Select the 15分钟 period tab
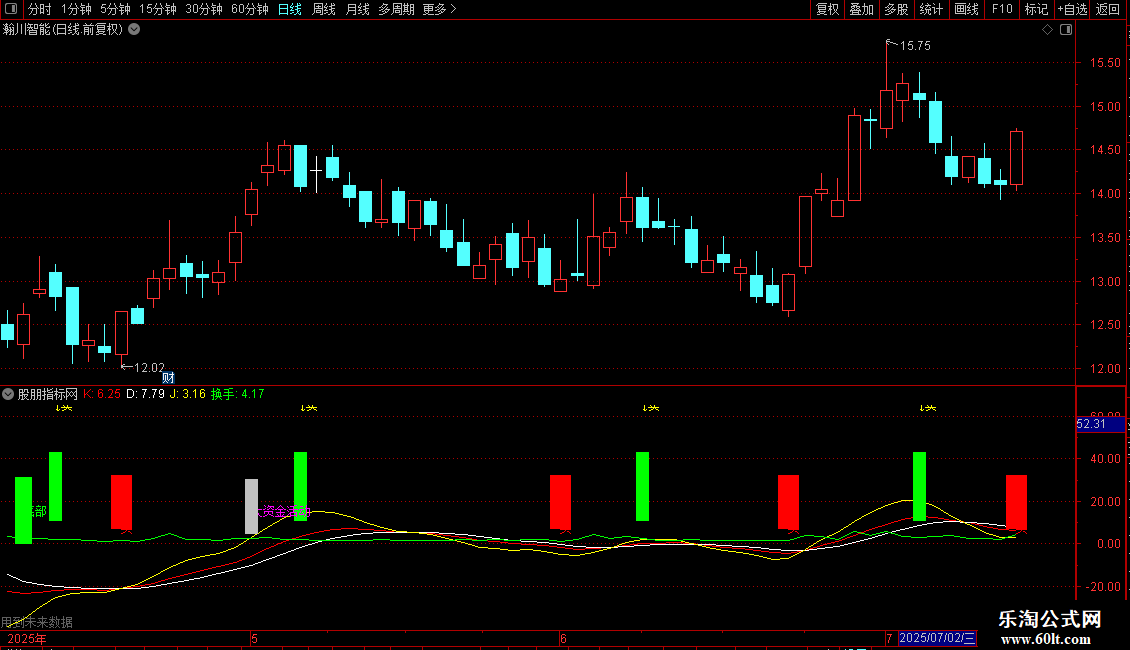Image resolution: width=1130 pixels, height=650 pixels. 158,9
